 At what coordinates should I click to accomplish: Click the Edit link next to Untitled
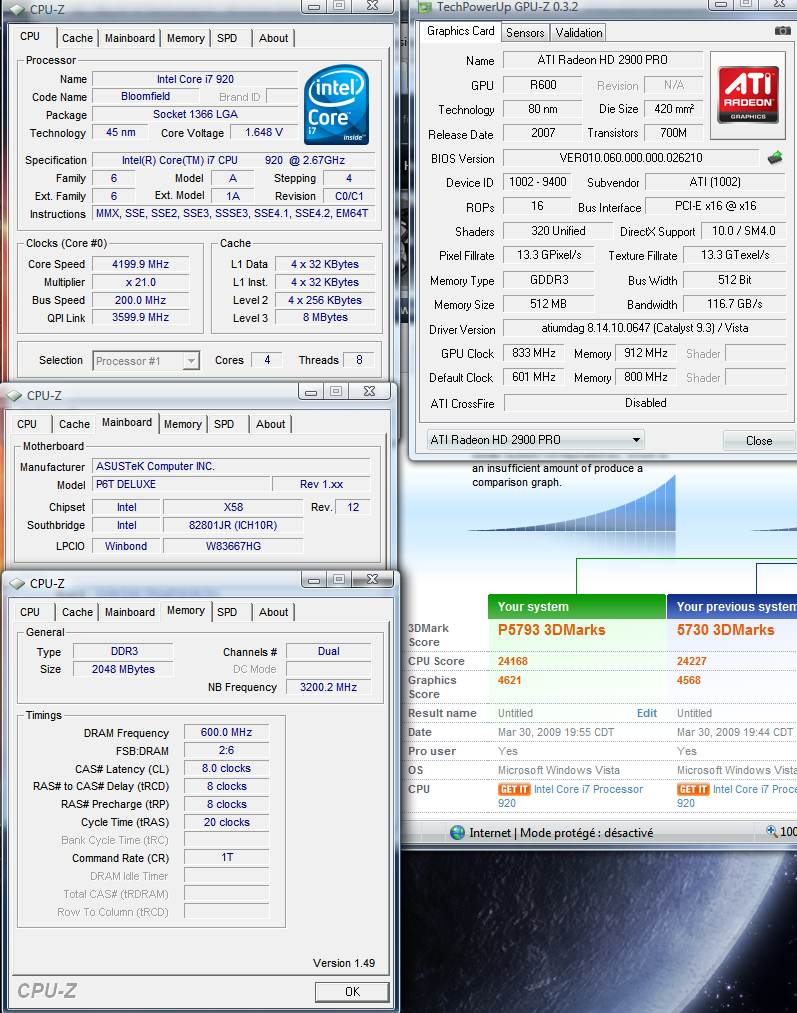[x=647, y=713]
